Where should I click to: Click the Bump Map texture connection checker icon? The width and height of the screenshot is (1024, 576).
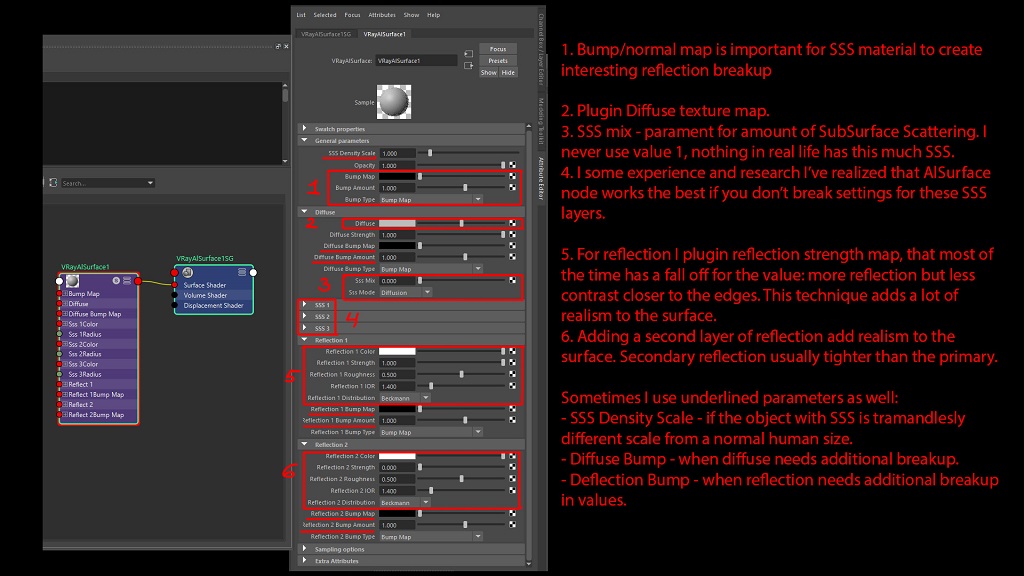coord(513,176)
